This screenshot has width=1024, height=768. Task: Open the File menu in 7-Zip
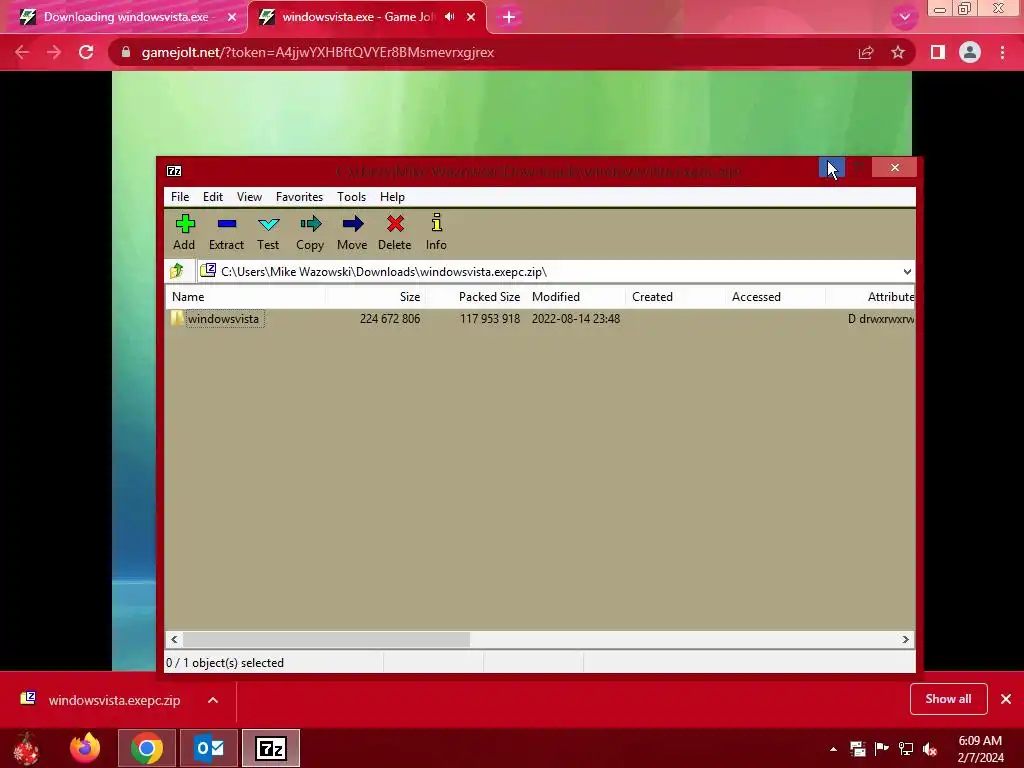(x=180, y=197)
